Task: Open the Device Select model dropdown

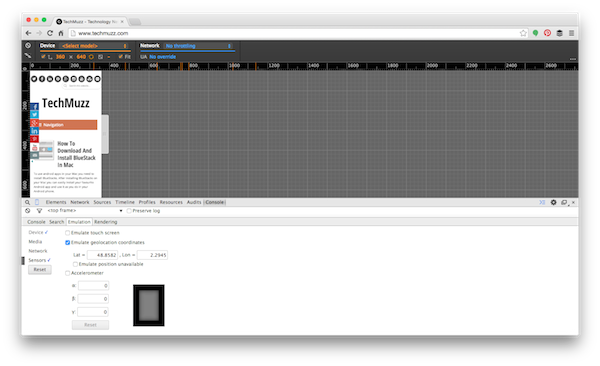Action: 94,46
